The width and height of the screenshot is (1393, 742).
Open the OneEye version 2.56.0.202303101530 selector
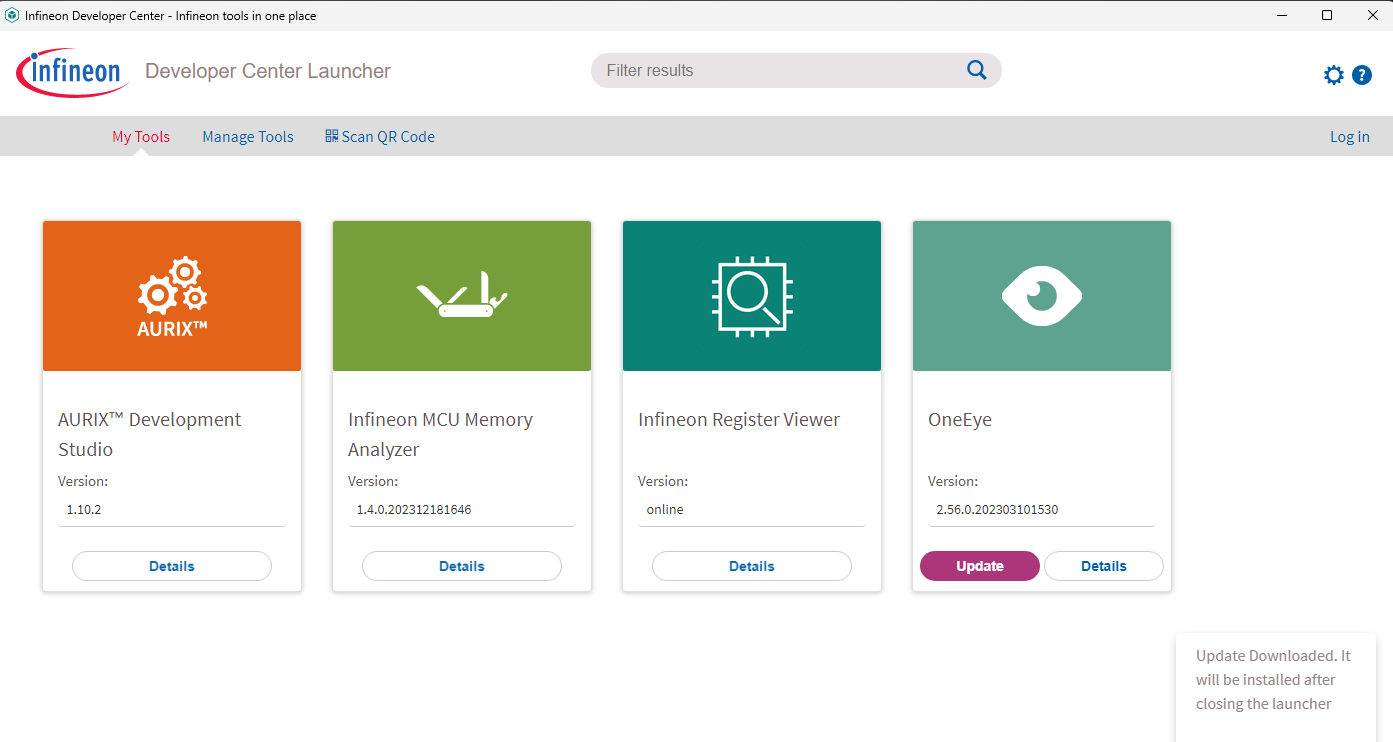pos(1042,510)
